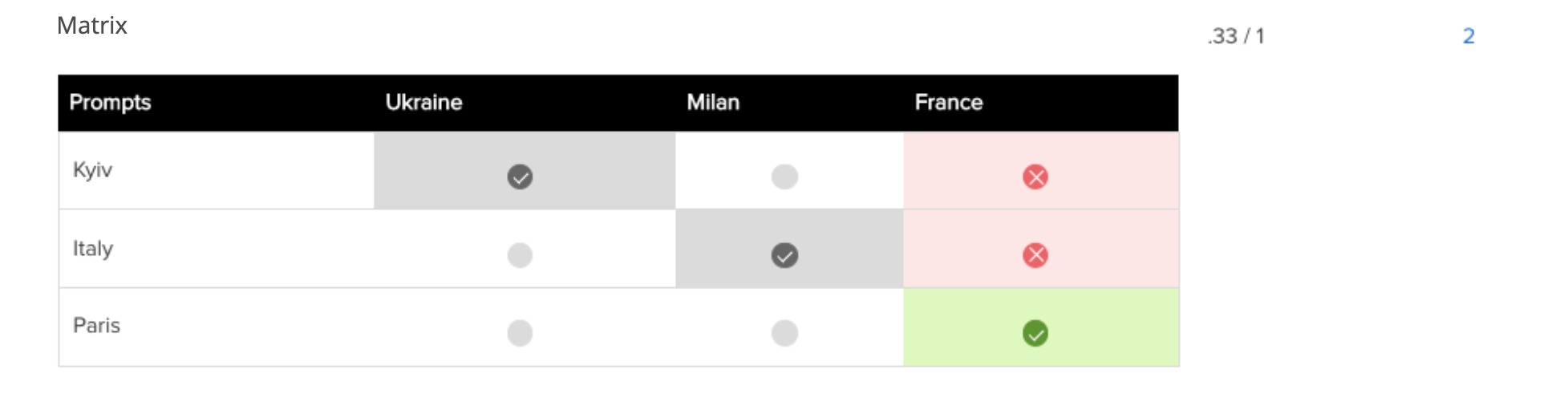Click the Ukraine column header
1568x410 pixels.
[423, 103]
